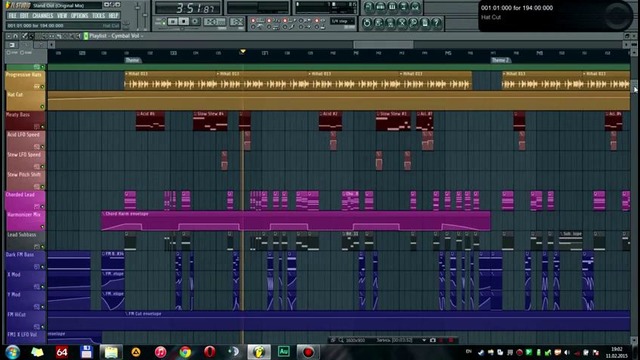Open the Playlist options menu icon
Screen dimensions: 640x360
coord(9,36)
